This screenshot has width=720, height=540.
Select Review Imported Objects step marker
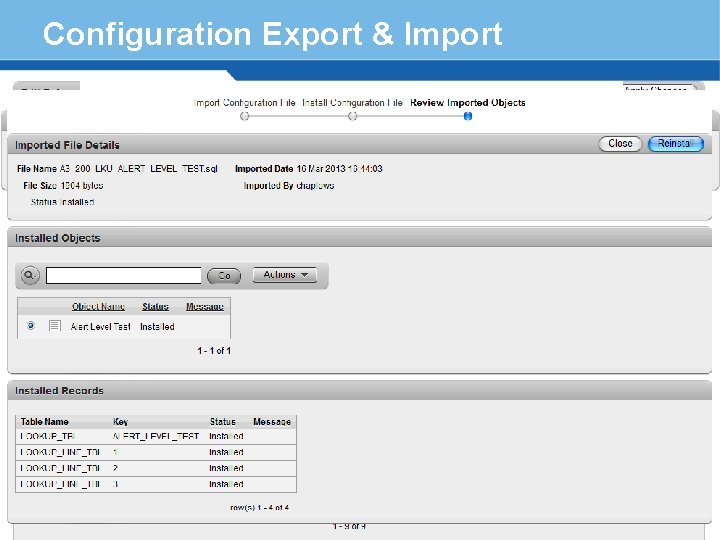[x=467, y=116]
